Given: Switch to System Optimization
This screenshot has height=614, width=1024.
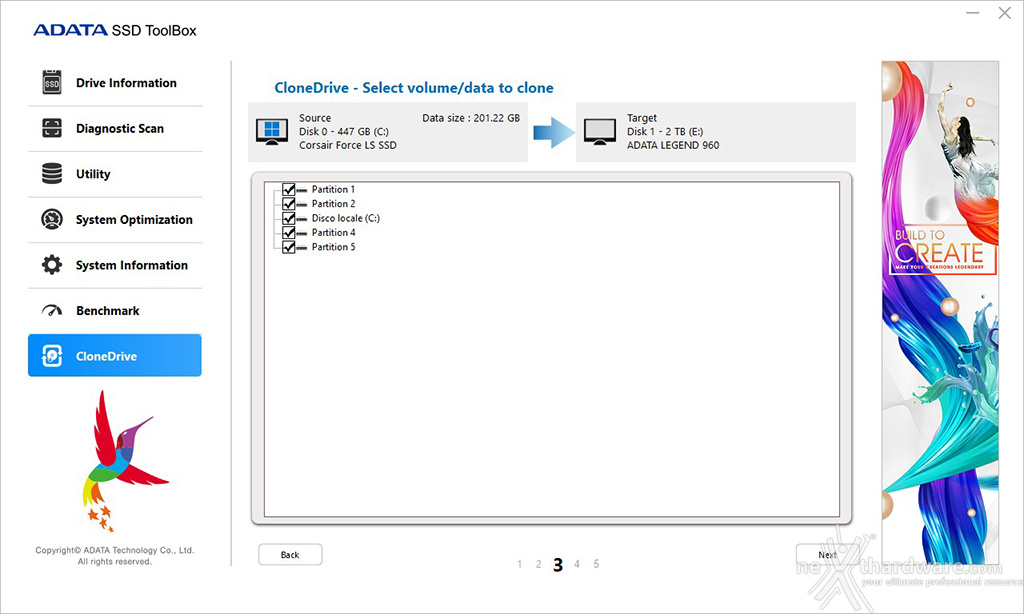Looking at the screenshot, I should tap(115, 220).
